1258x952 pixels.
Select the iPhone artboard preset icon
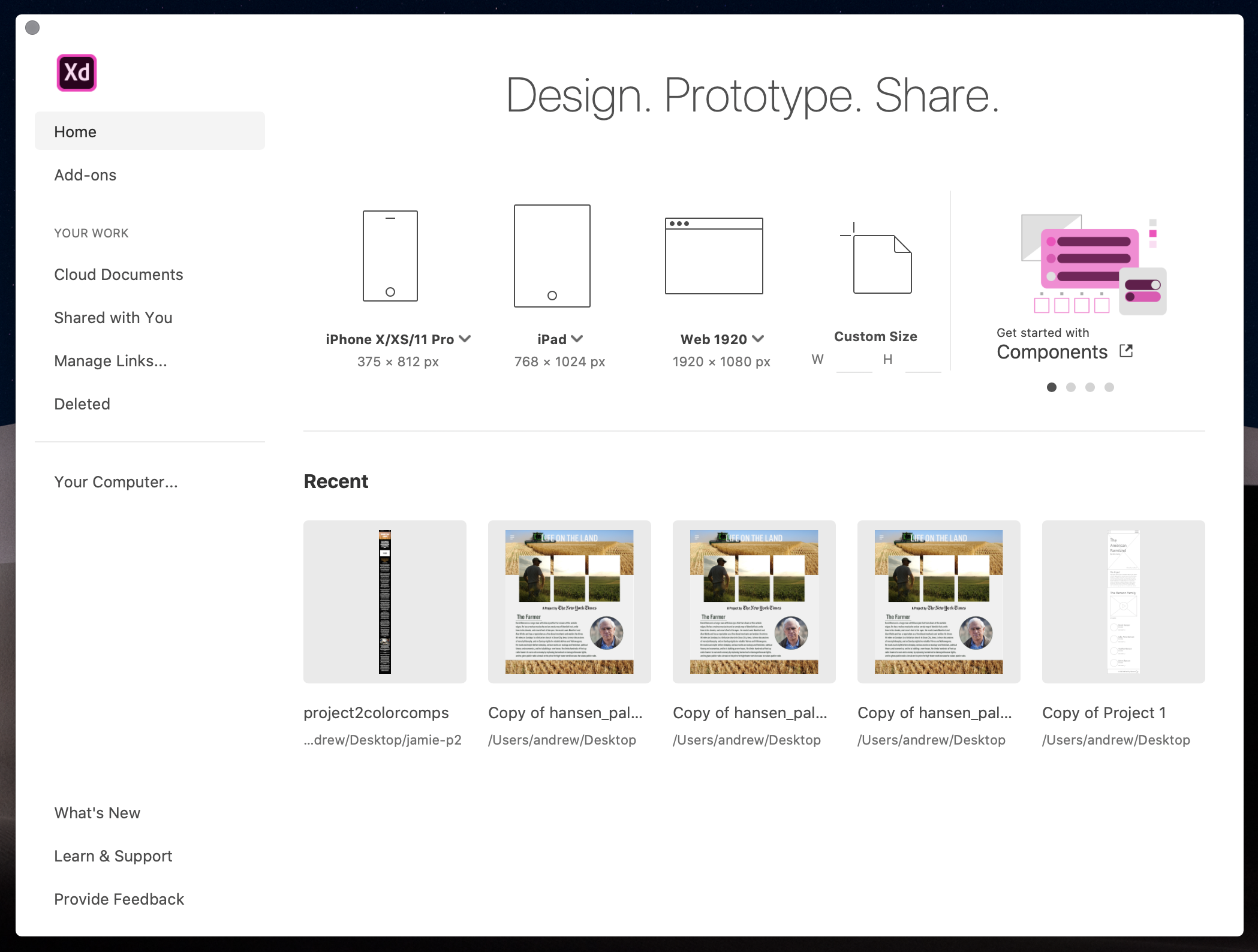pyautogui.click(x=390, y=256)
